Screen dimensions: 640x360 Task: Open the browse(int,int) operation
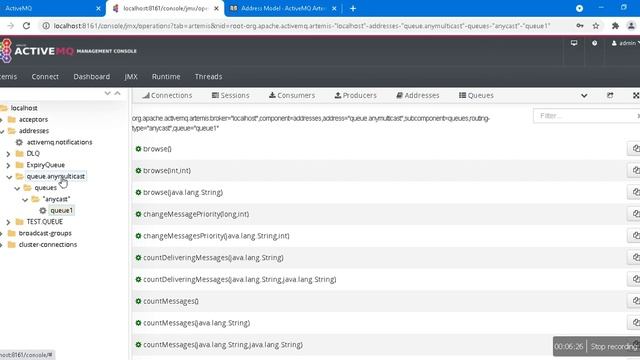pyautogui.click(x=167, y=171)
